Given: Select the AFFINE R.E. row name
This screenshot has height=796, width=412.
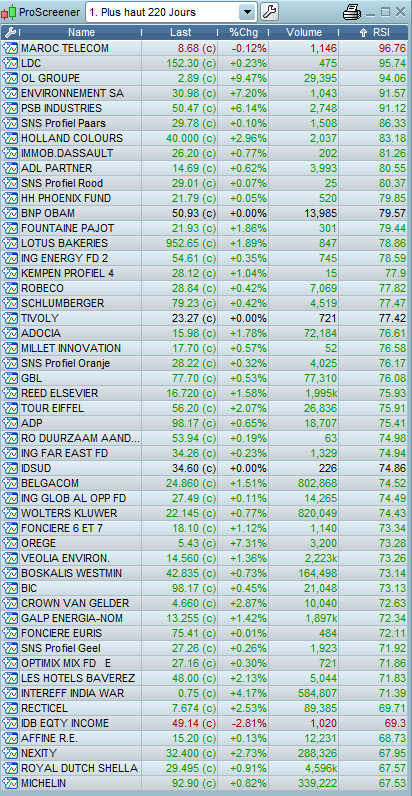Looking at the screenshot, I should pos(50,738).
